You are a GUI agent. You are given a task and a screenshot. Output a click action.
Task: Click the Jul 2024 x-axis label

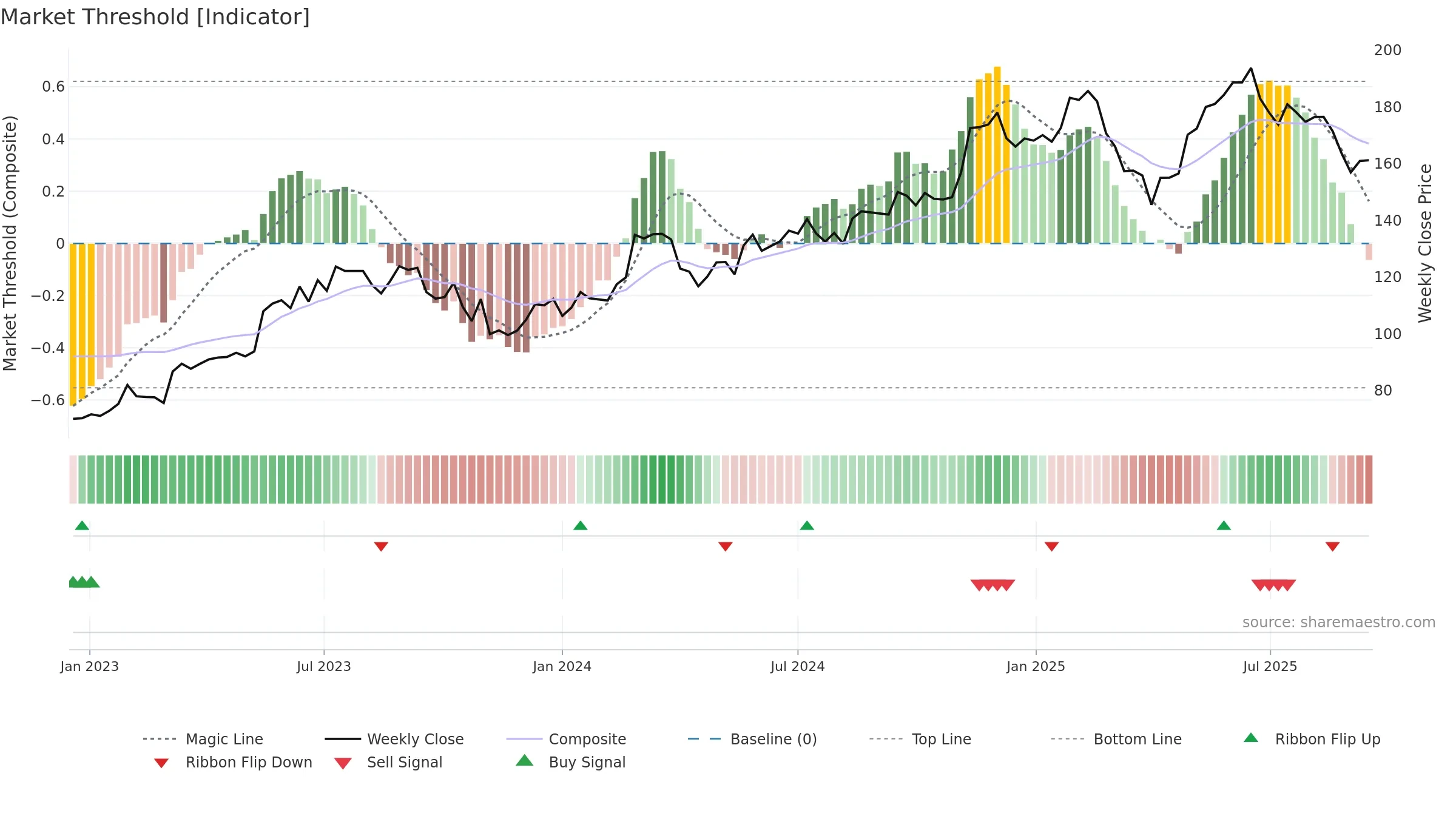798,666
